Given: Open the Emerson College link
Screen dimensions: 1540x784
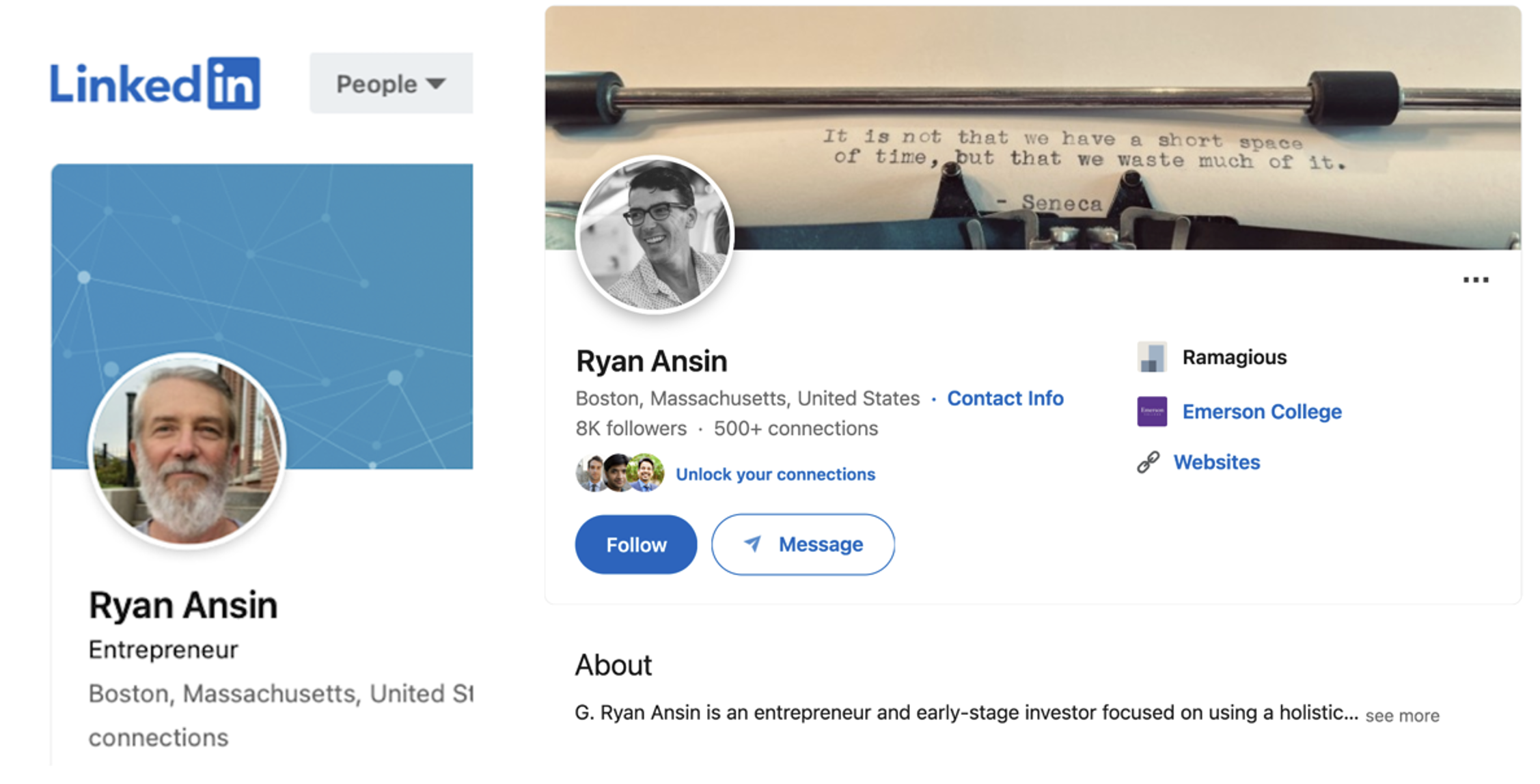Looking at the screenshot, I should pyautogui.click(x=1262, y=412).
